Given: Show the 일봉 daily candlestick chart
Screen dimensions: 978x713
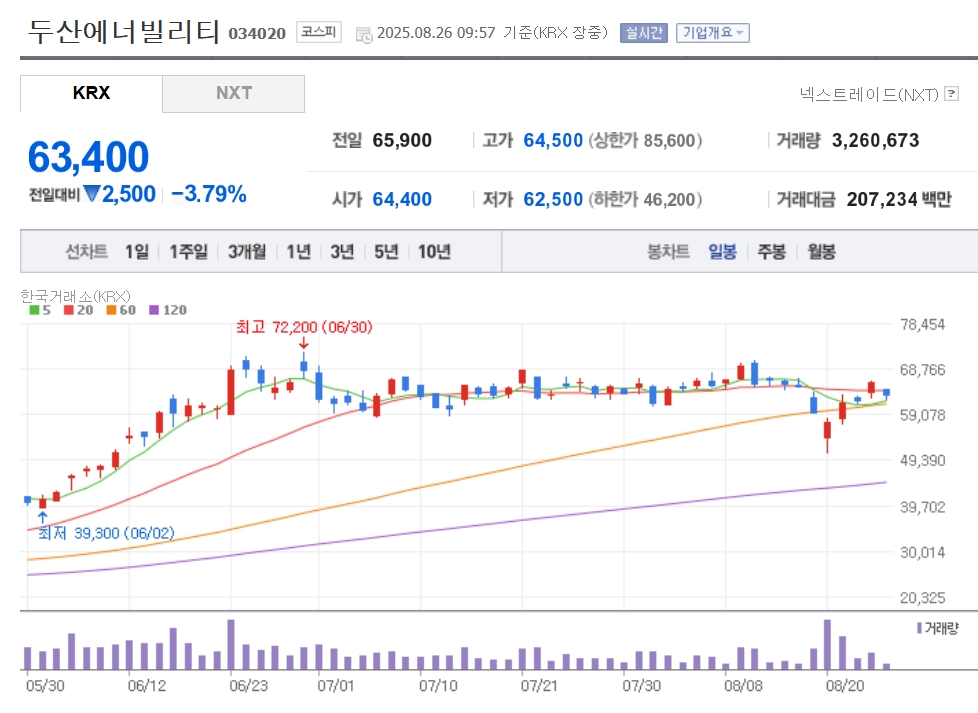Looking at the screenshot, I should click(x=722, y=251).
